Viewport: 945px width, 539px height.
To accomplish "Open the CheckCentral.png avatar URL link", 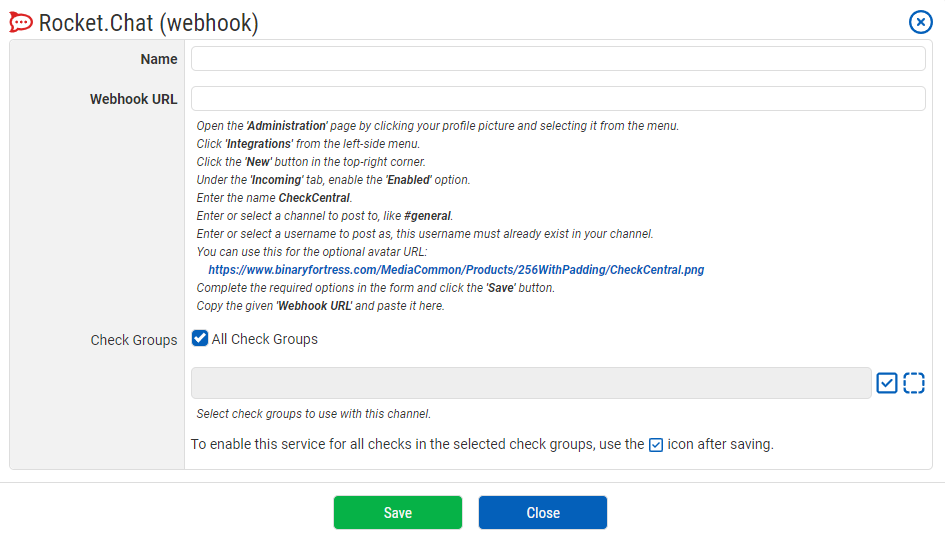I will tap(456, 270).
